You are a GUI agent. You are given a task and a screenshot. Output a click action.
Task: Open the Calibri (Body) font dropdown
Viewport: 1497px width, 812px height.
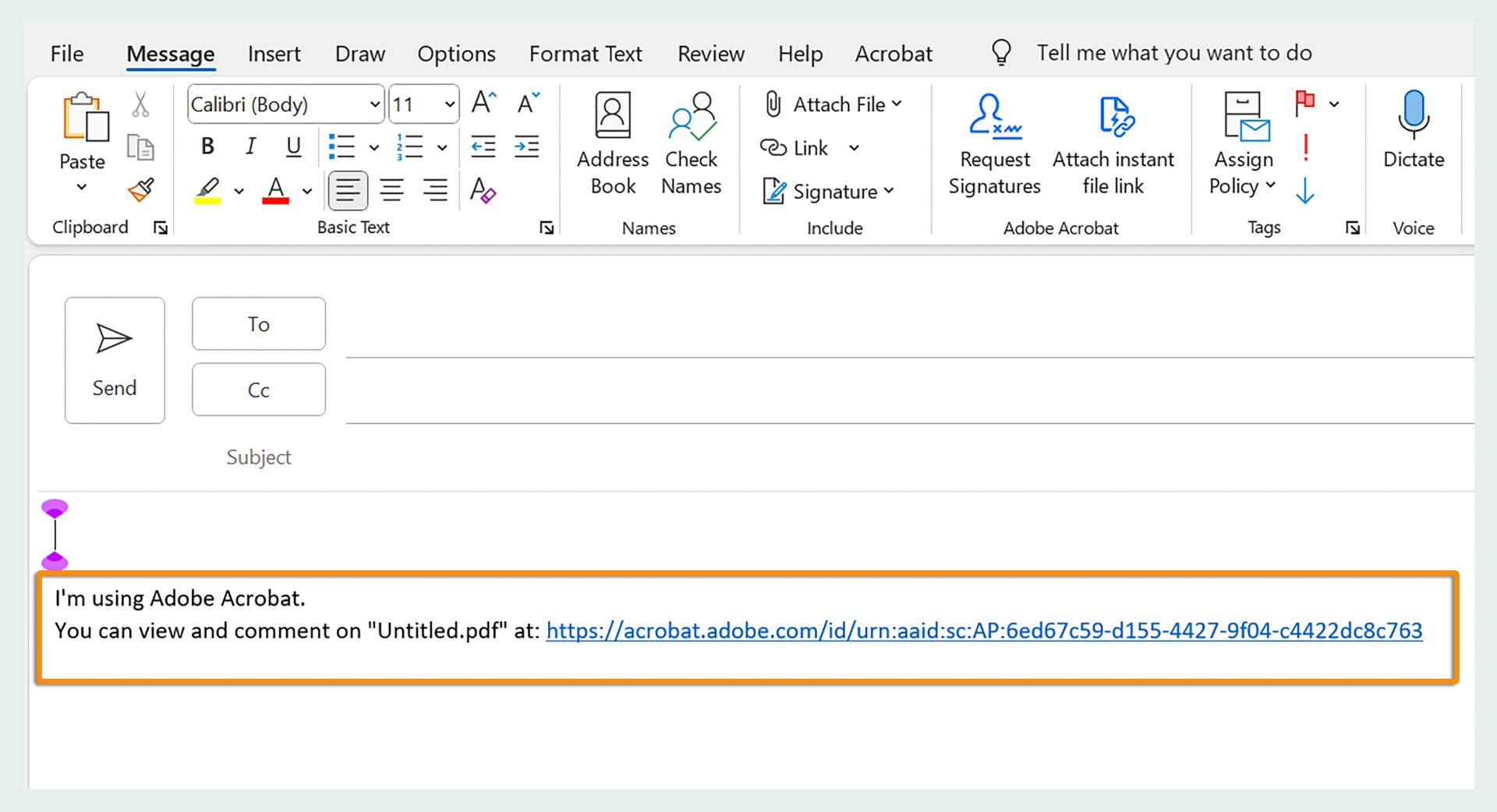pos(375,104)
